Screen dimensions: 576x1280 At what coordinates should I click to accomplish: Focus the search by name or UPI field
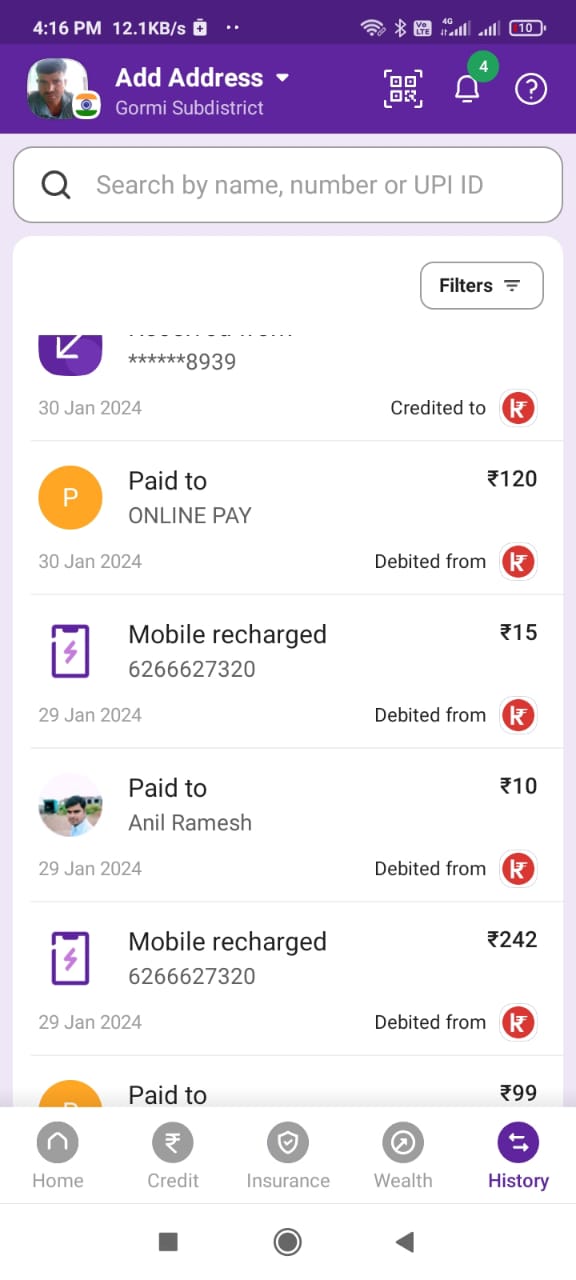click(x=288, y=185)
